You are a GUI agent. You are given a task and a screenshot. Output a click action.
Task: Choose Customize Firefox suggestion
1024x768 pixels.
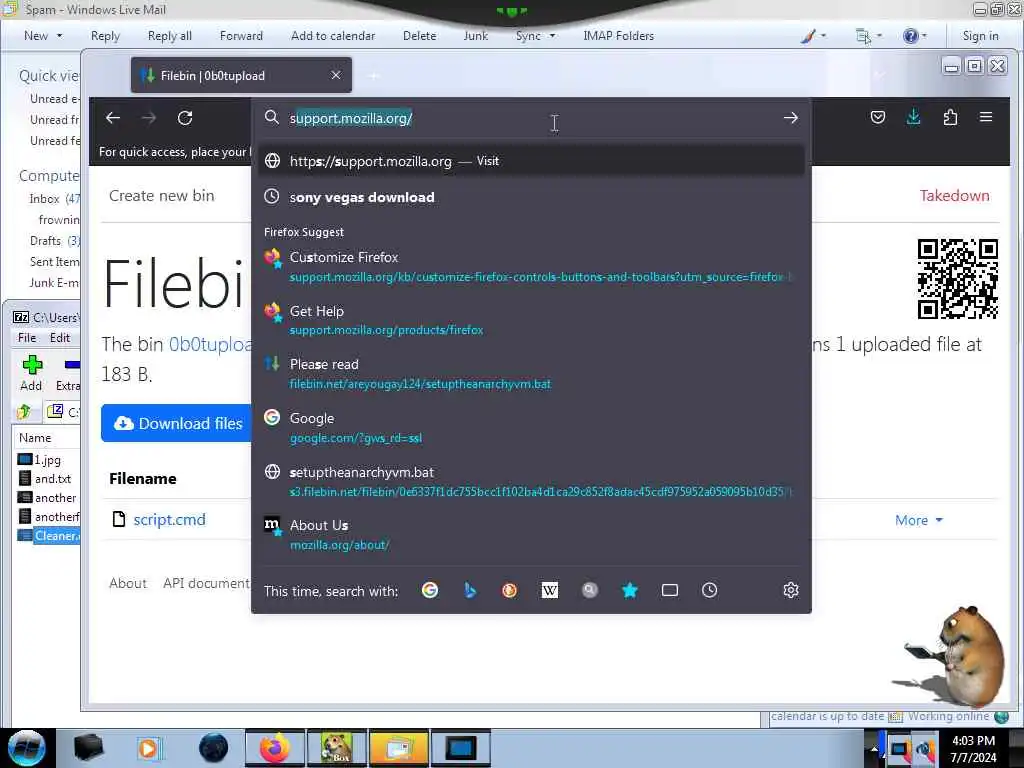pos(531,266)
